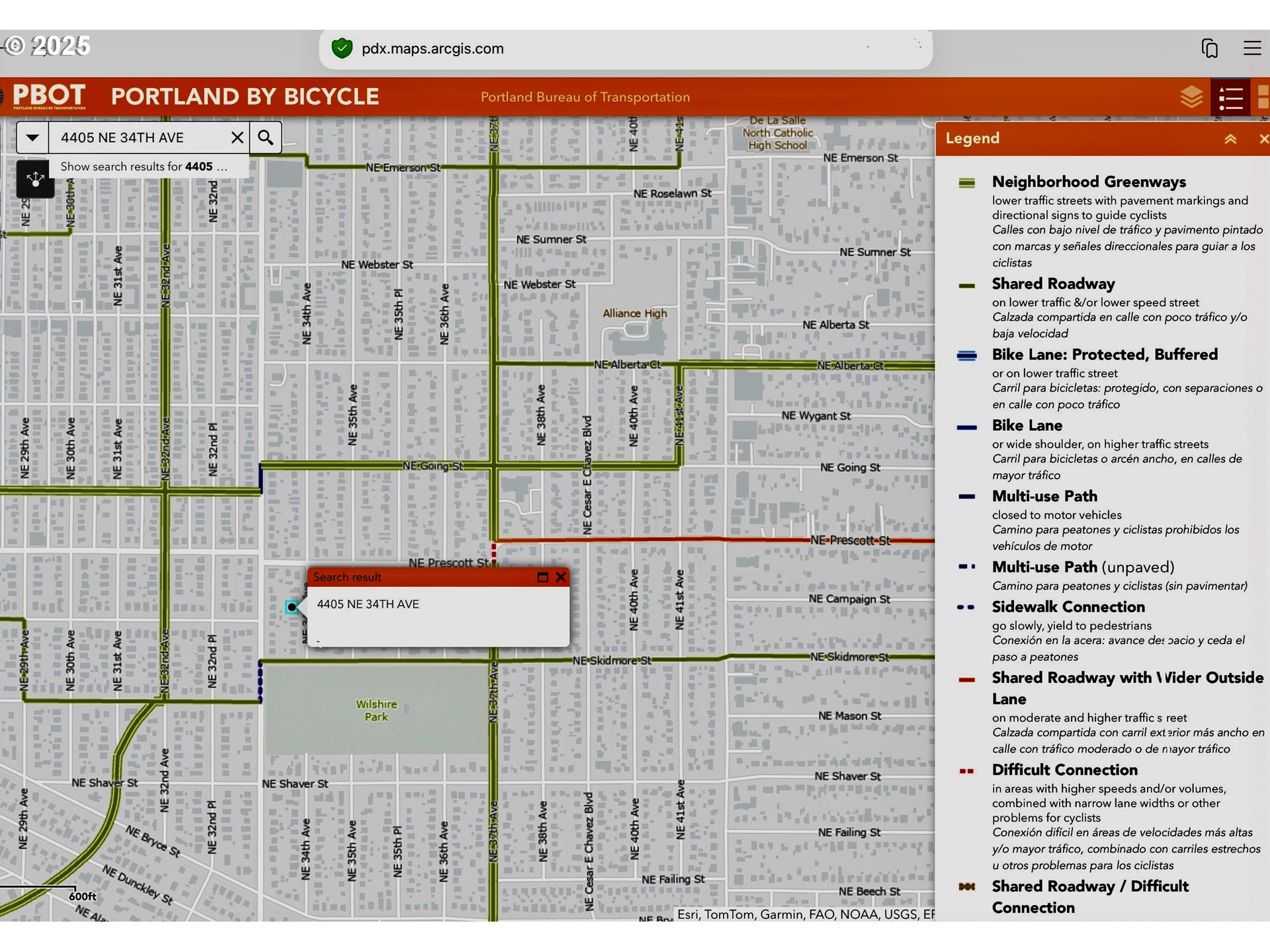Close the Legend panel
Viewport: 1270px width, 952px height.
(x=1263, y=139)
